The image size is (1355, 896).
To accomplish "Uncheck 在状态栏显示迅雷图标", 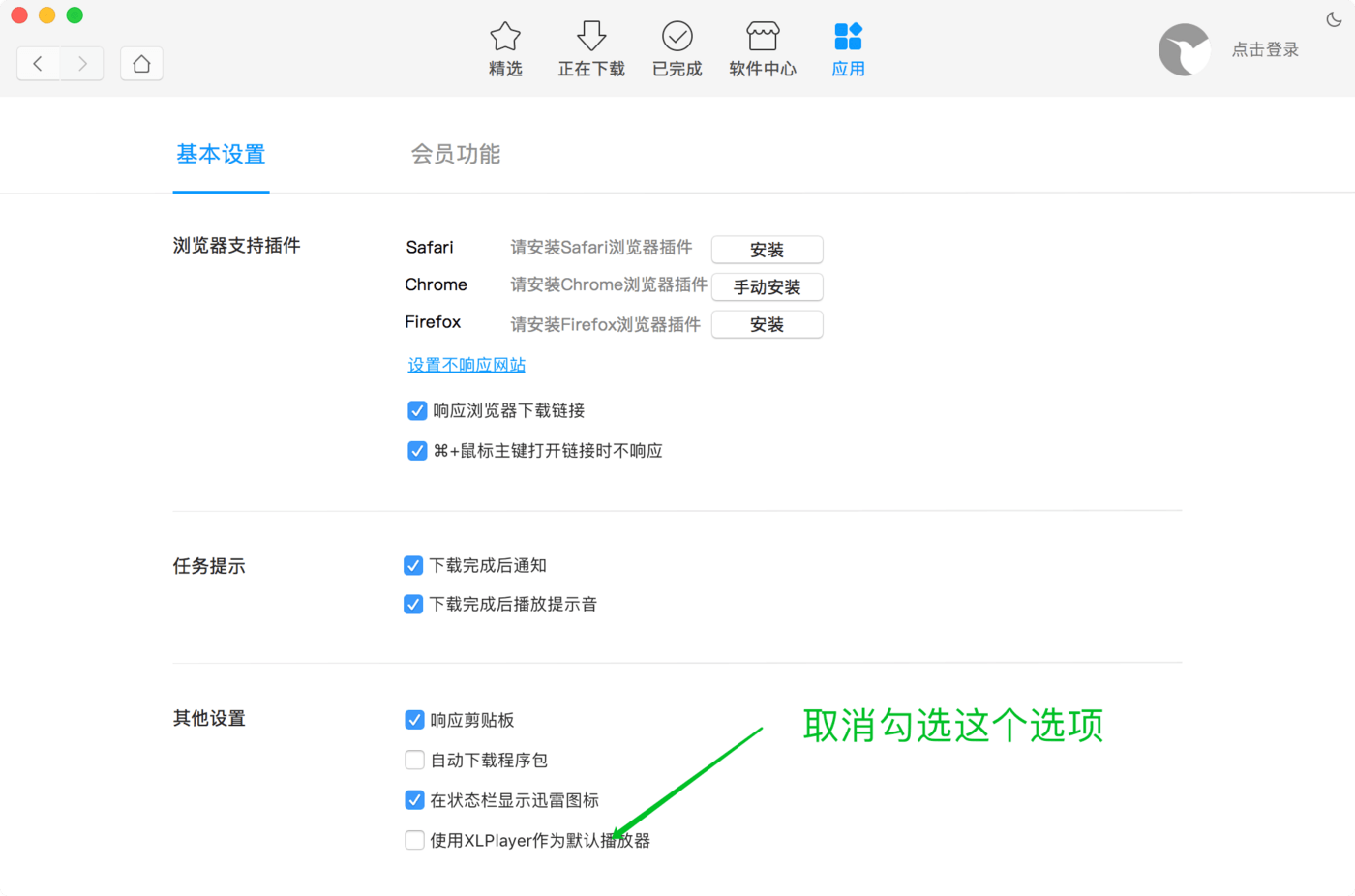I will pos(414,800).
